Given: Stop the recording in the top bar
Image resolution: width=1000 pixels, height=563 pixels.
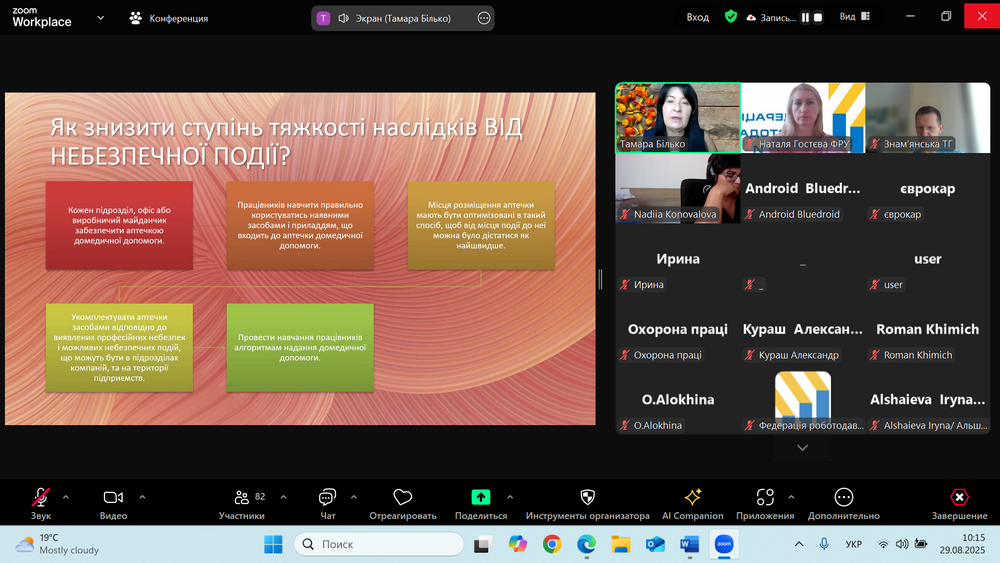Looking at the screenshot, I should coord(818,17).
